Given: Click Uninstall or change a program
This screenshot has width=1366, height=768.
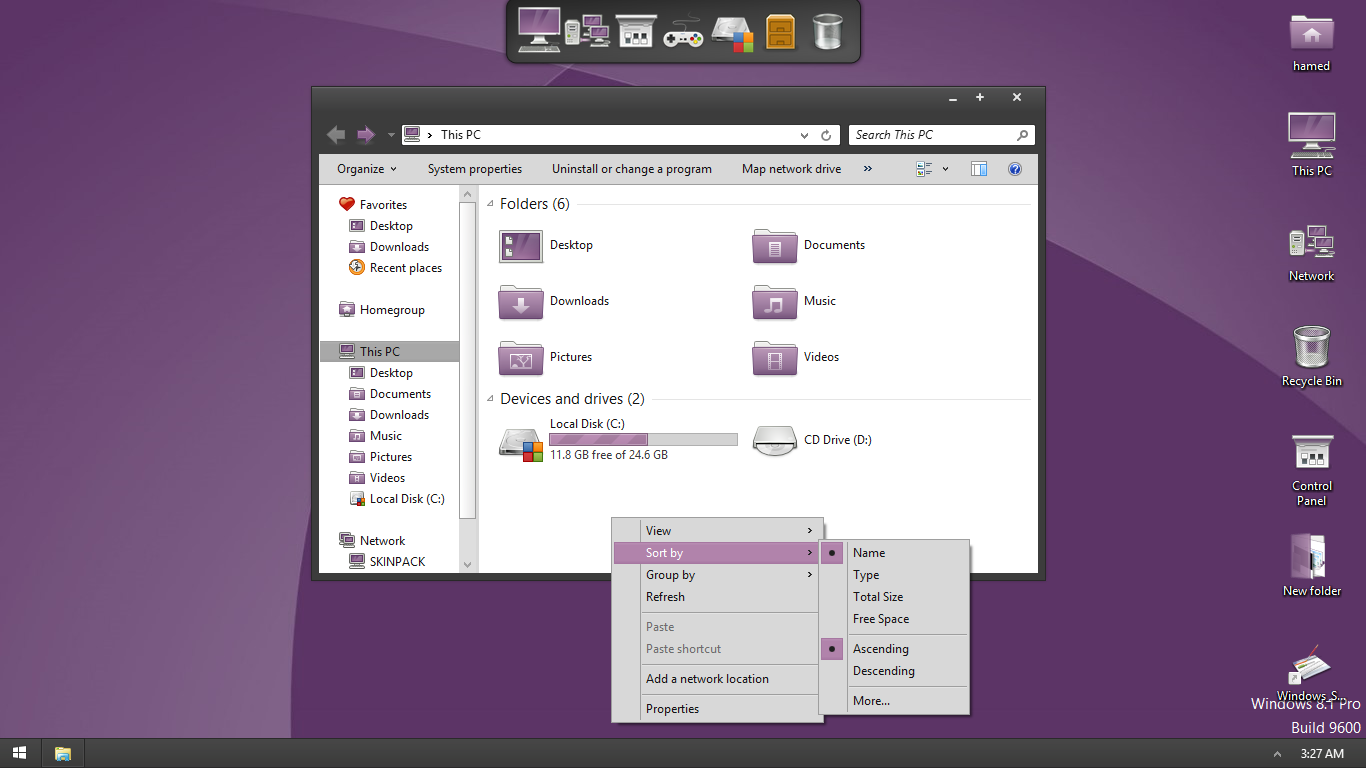Looking at the screenshot, I should coord(631,169).
